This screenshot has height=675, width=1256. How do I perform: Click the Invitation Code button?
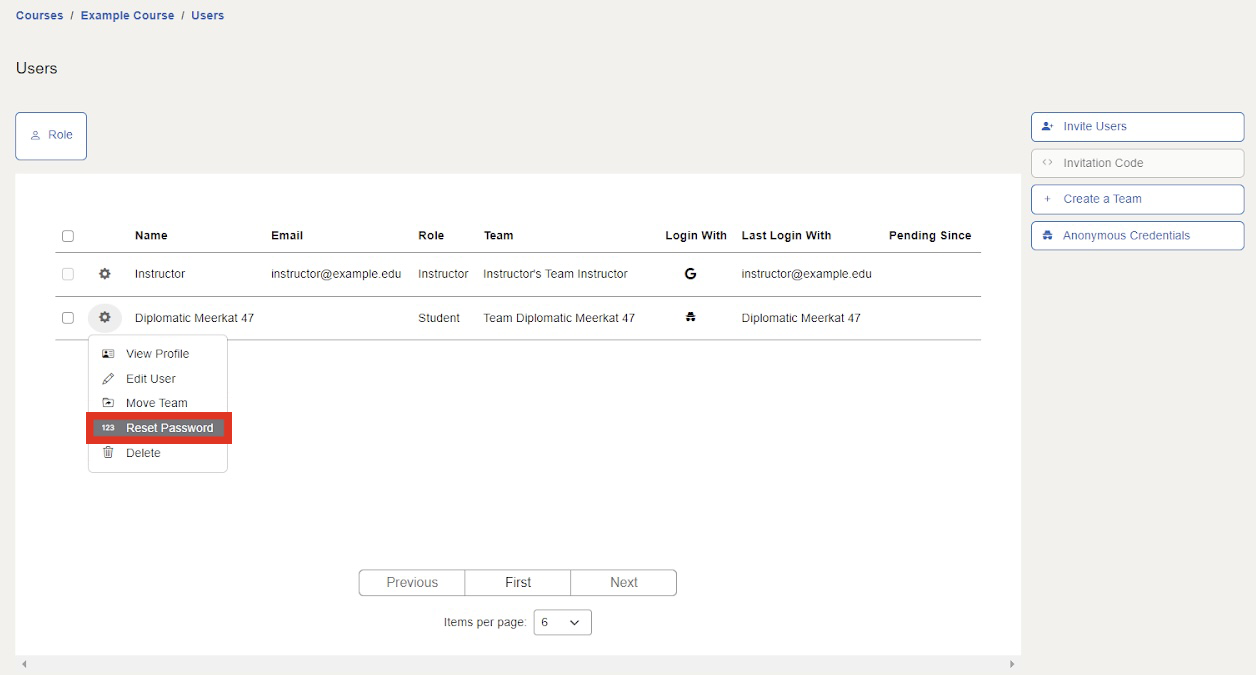click(1137, 163)
